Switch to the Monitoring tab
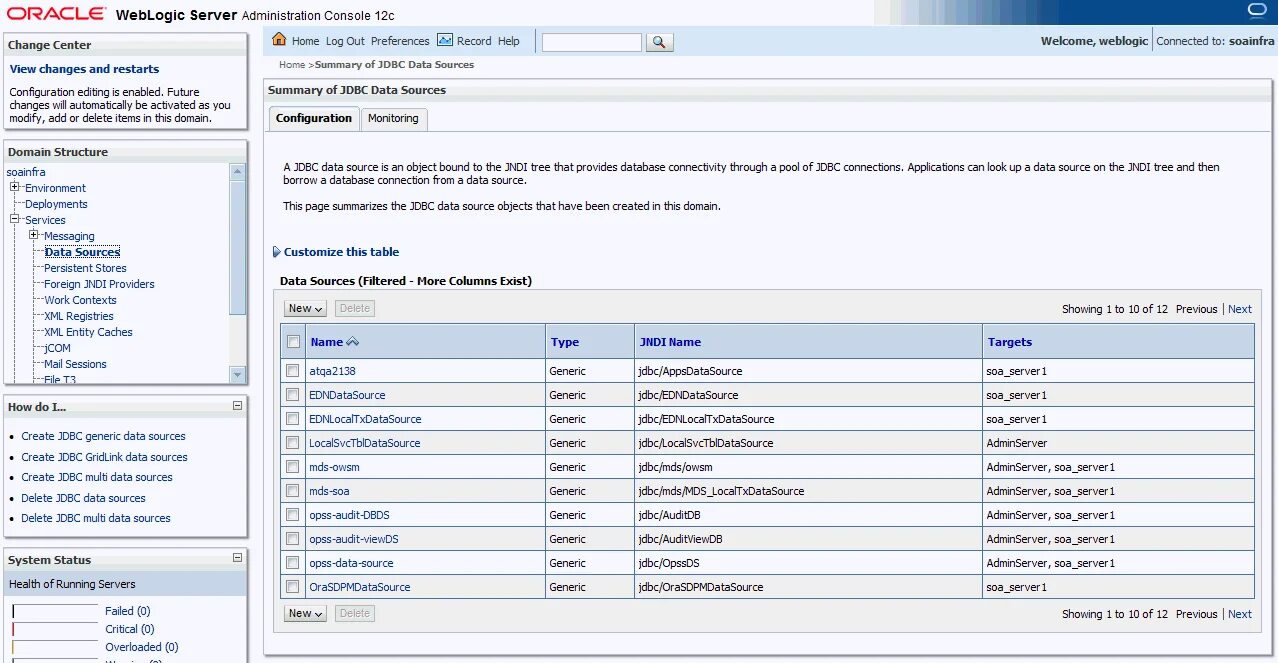 coord(393,118)
